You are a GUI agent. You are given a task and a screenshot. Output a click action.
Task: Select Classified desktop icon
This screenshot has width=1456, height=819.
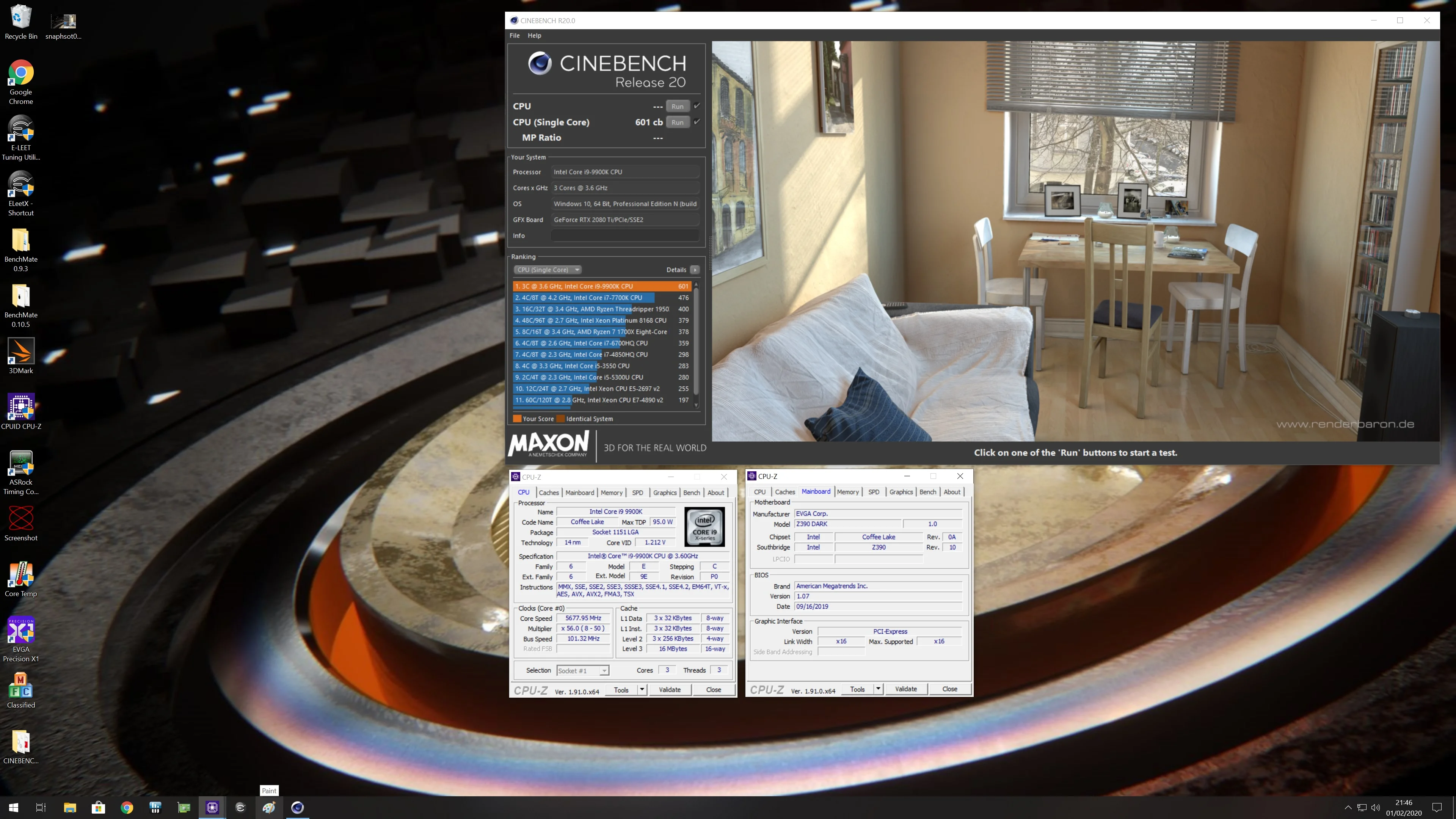[x=21, y=691]
